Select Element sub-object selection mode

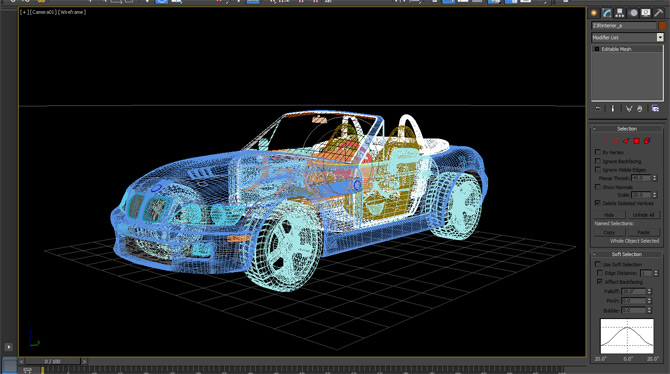tap(647, 141)
